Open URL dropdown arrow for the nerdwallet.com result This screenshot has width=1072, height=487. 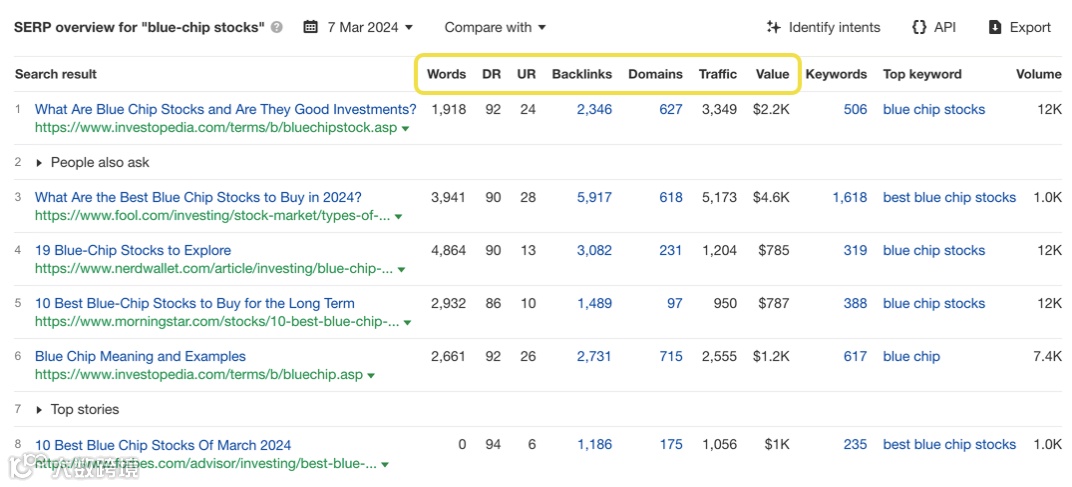[401, 269]
